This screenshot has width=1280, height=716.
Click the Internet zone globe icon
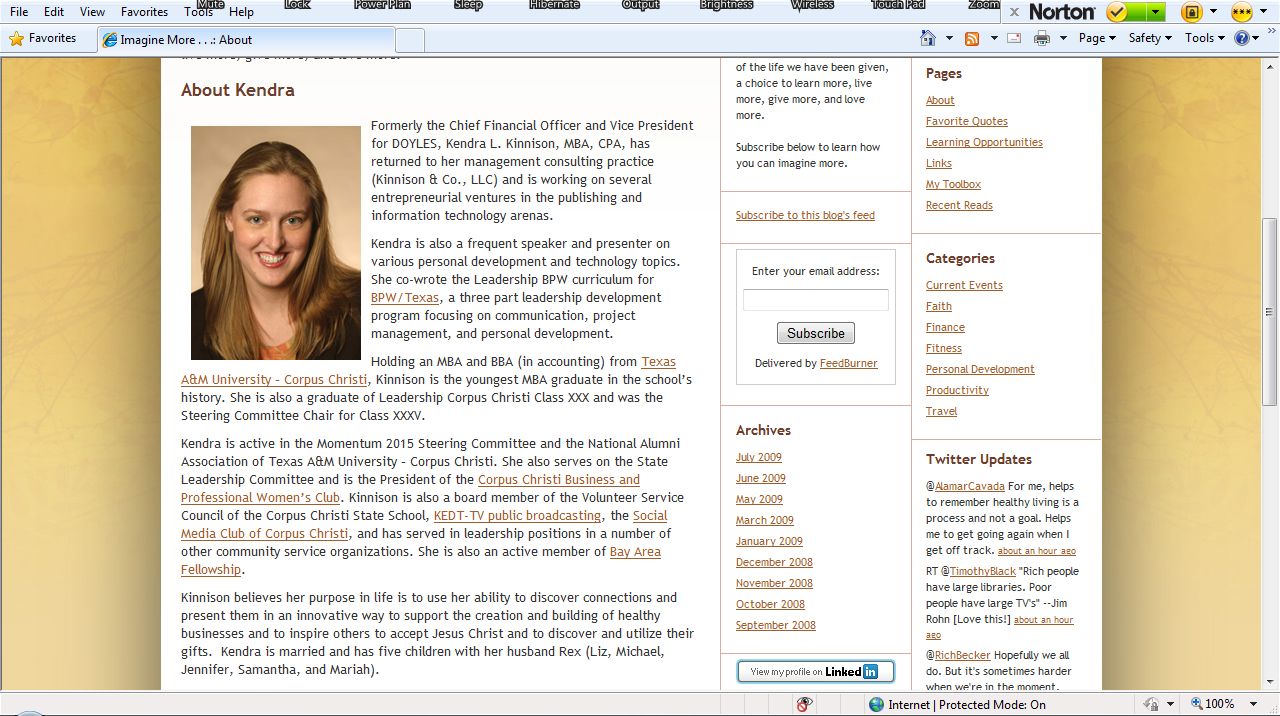click(876, 704)
